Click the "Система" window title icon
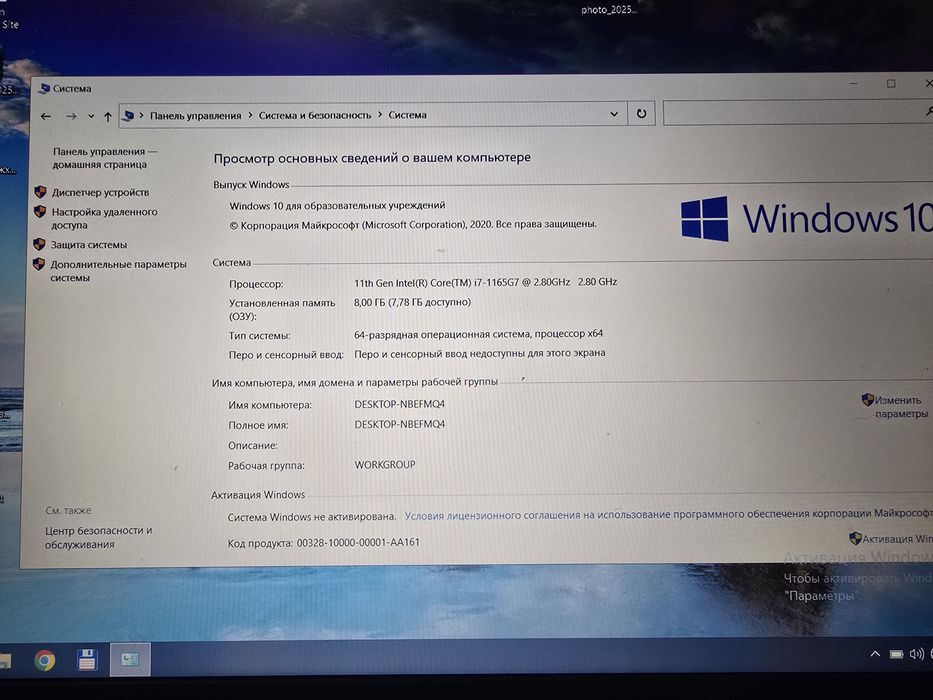This screenshot has width=933, height=700. [x=44, y=89]
